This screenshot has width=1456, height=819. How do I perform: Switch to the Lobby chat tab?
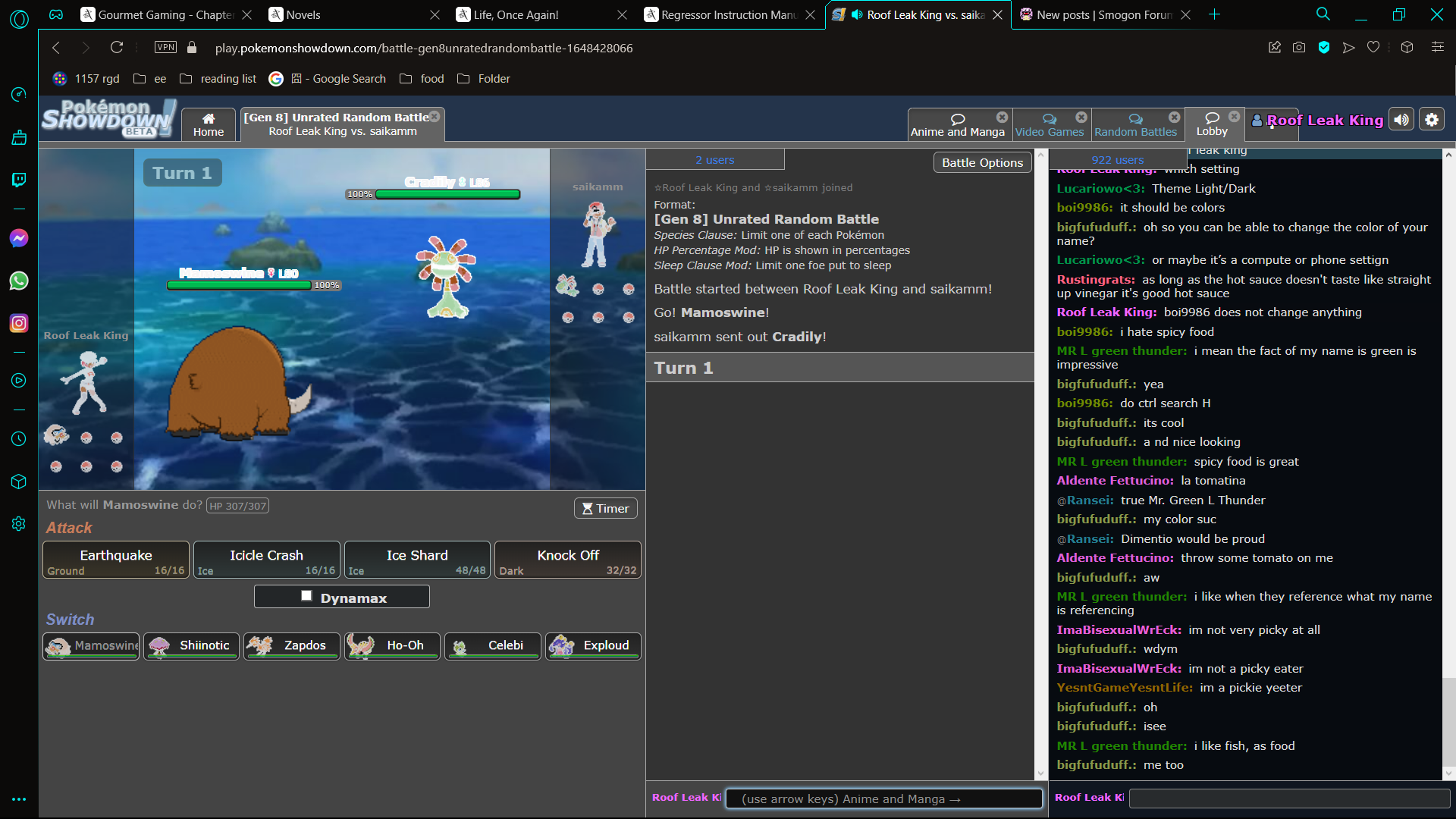[x=1211, y=124]
